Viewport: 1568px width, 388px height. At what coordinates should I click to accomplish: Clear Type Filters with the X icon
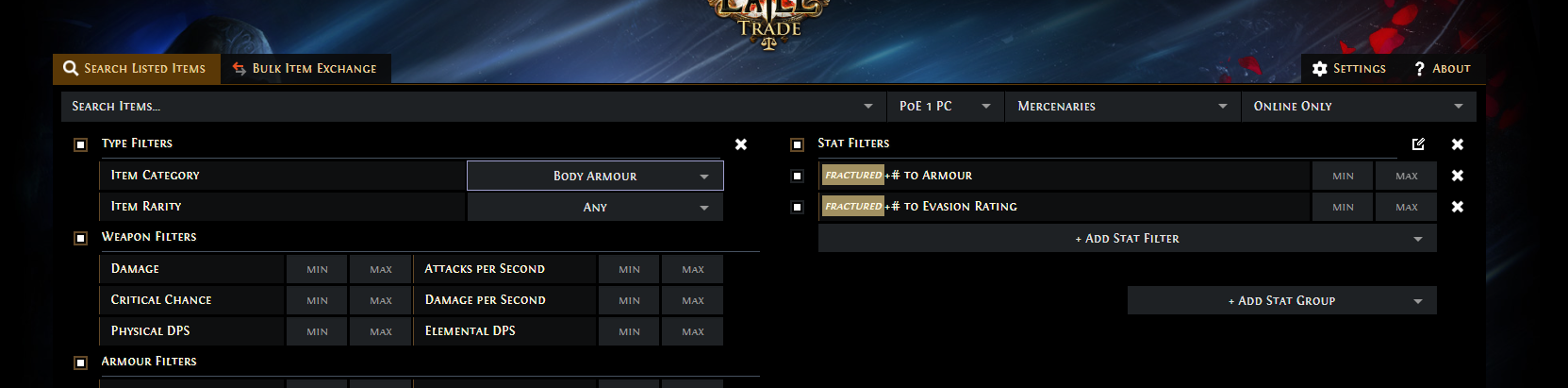741,144
